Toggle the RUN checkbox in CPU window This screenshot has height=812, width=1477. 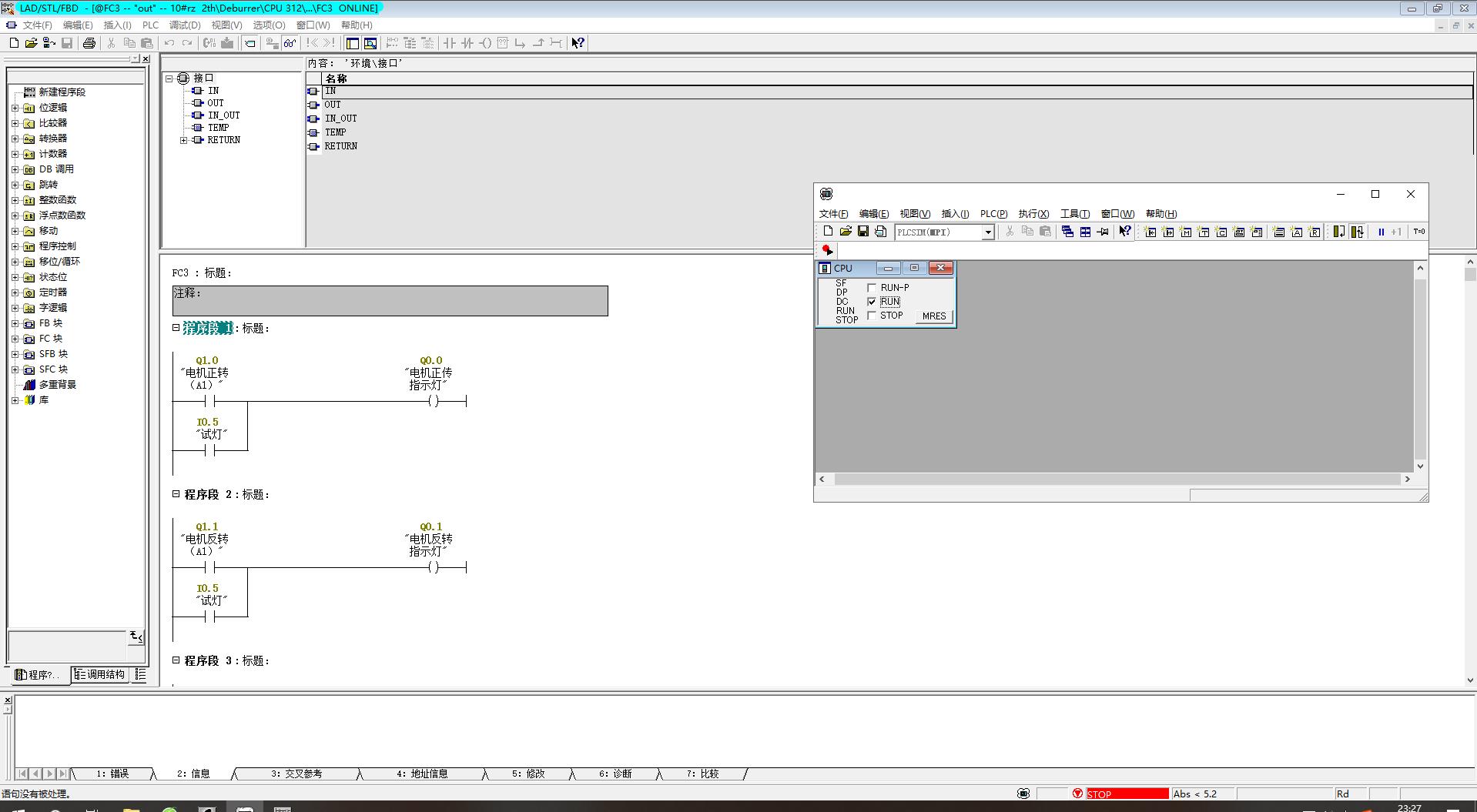pyautogui.click(x=872, y=302)
